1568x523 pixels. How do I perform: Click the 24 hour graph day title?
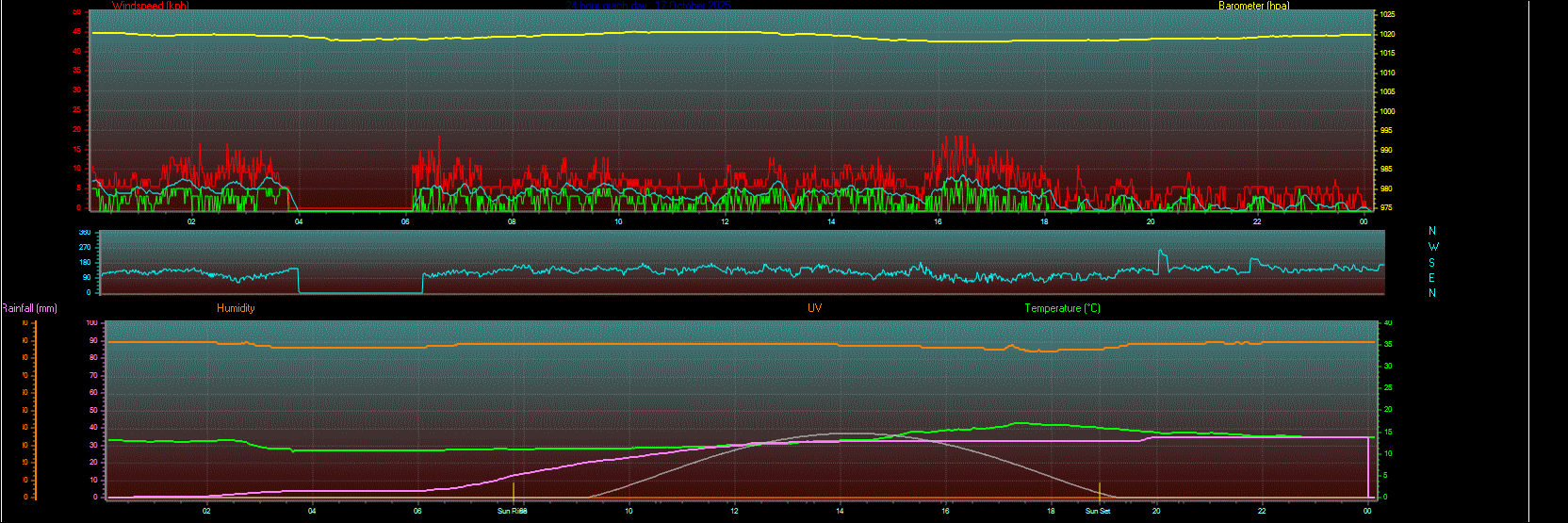(650, 6)
